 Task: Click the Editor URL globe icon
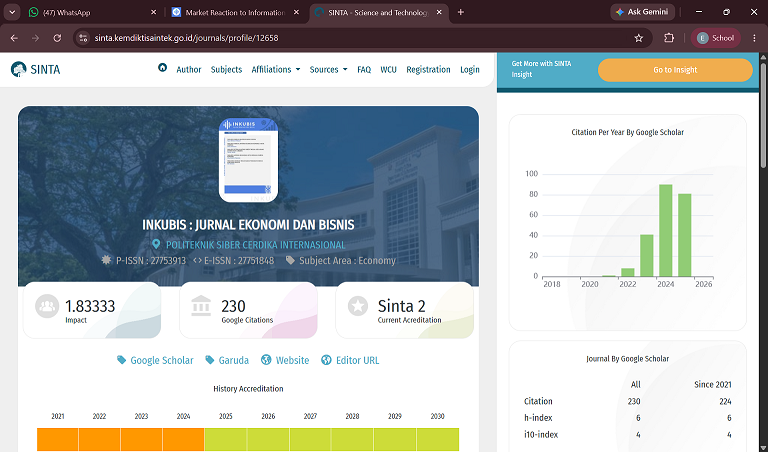coord(326,360)
